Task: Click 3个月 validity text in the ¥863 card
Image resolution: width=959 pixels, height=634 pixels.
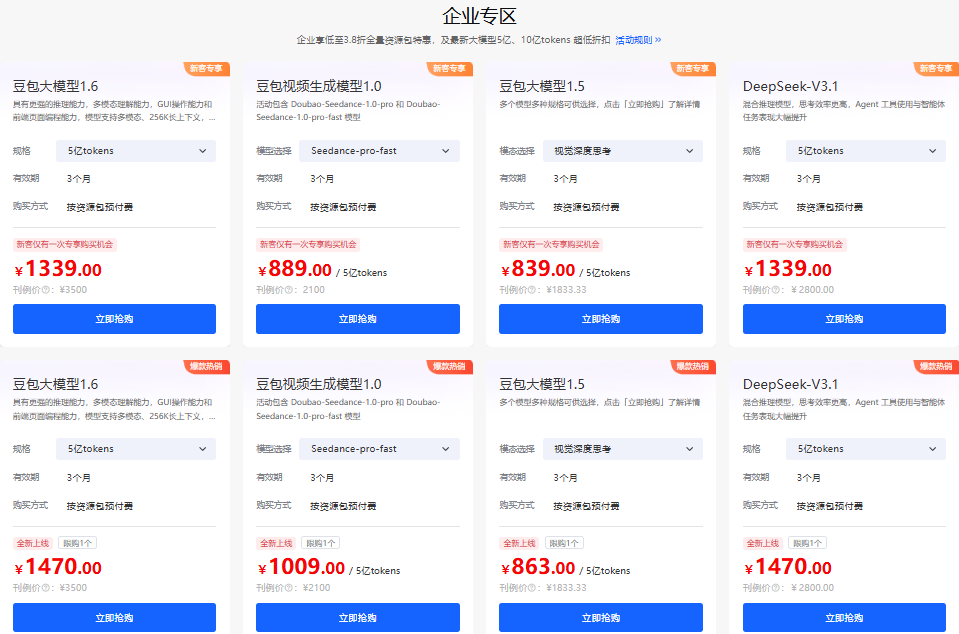Action: (565, 477)
